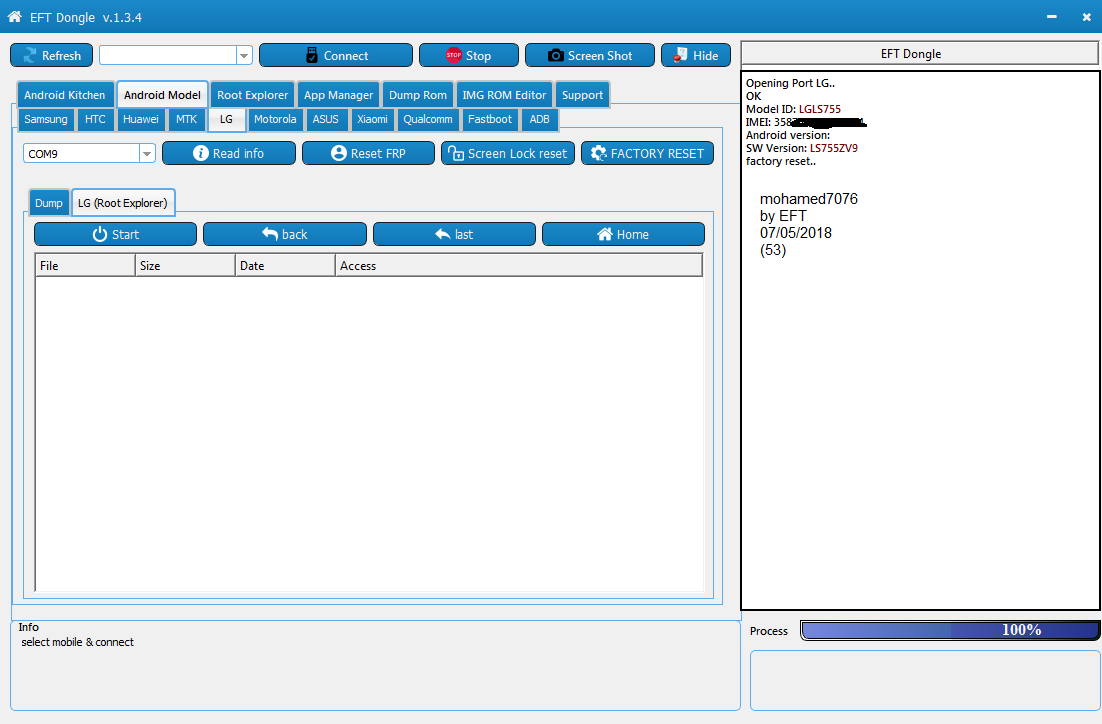Click the 'SW Version: LS755ZV9' log line
This screenshot has width=1102, height=724.
coord(802,148)
